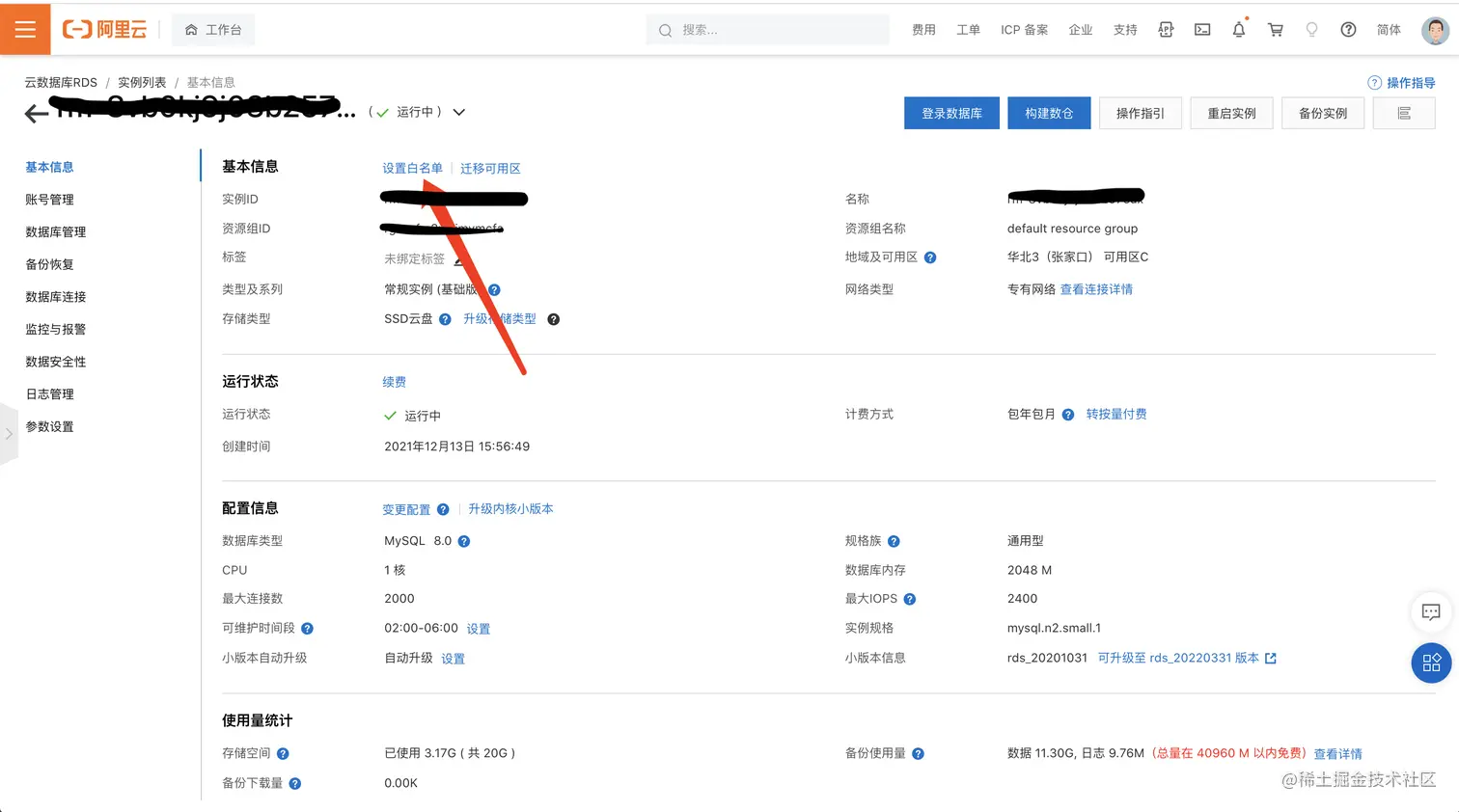Go to 云数据库RDS breadcrumb
The image size is (1459, 812).
[61, 82]
